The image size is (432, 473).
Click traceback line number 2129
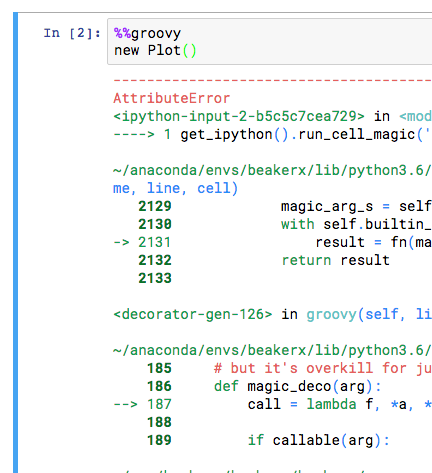155,206
